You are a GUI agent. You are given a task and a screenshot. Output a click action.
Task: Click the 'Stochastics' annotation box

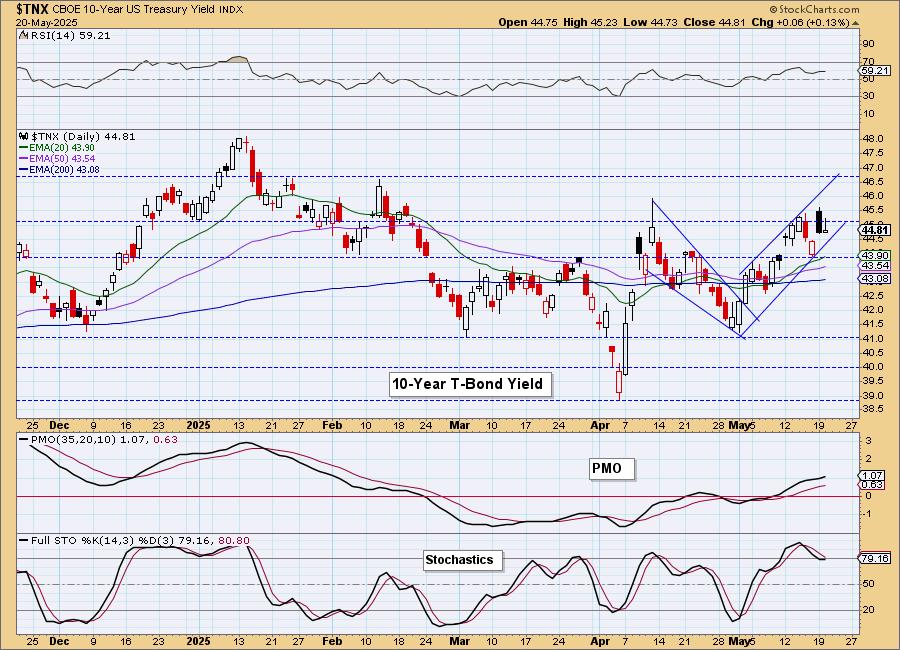click(463, 560)
